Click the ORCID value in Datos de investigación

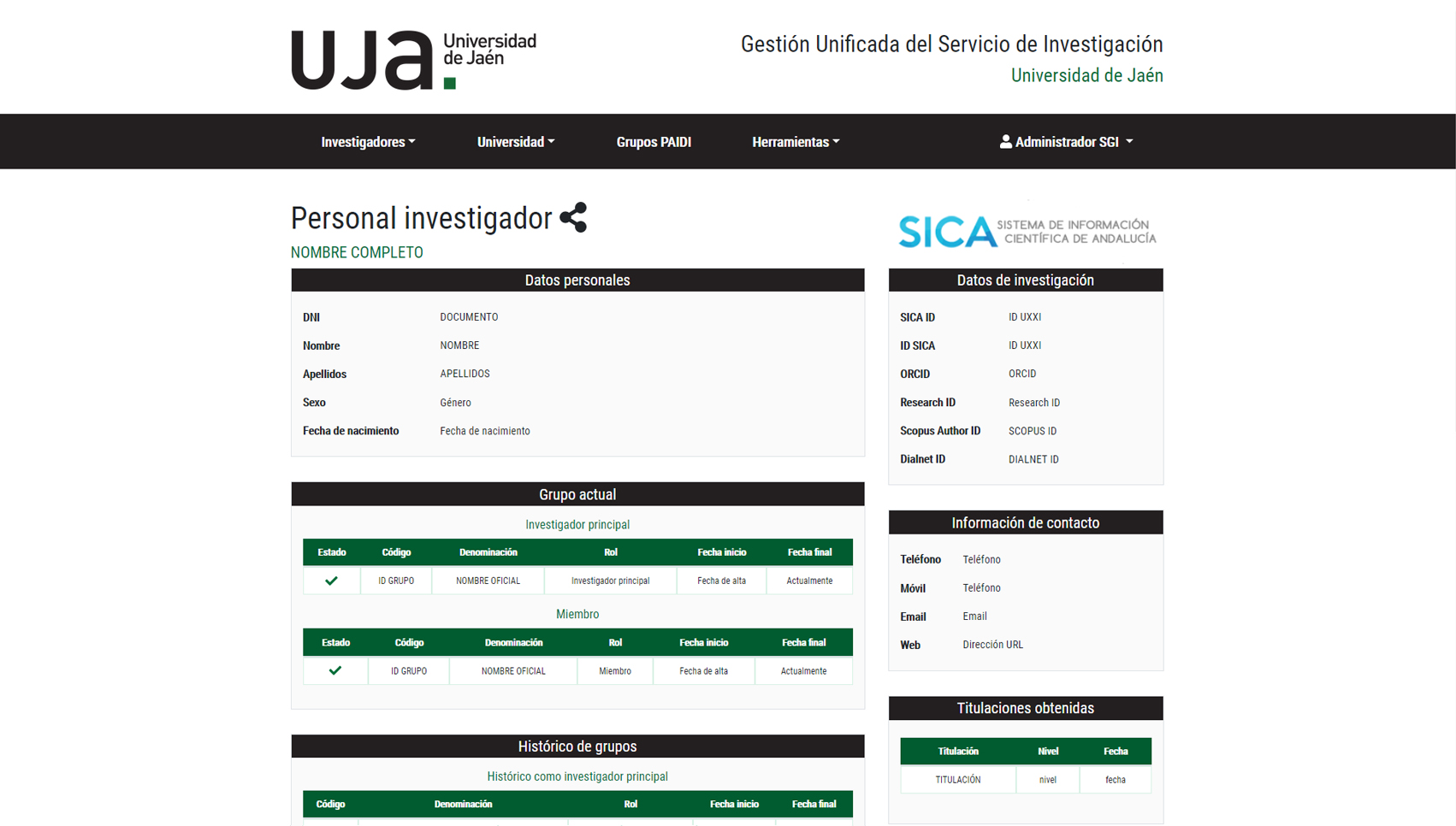1021,374
